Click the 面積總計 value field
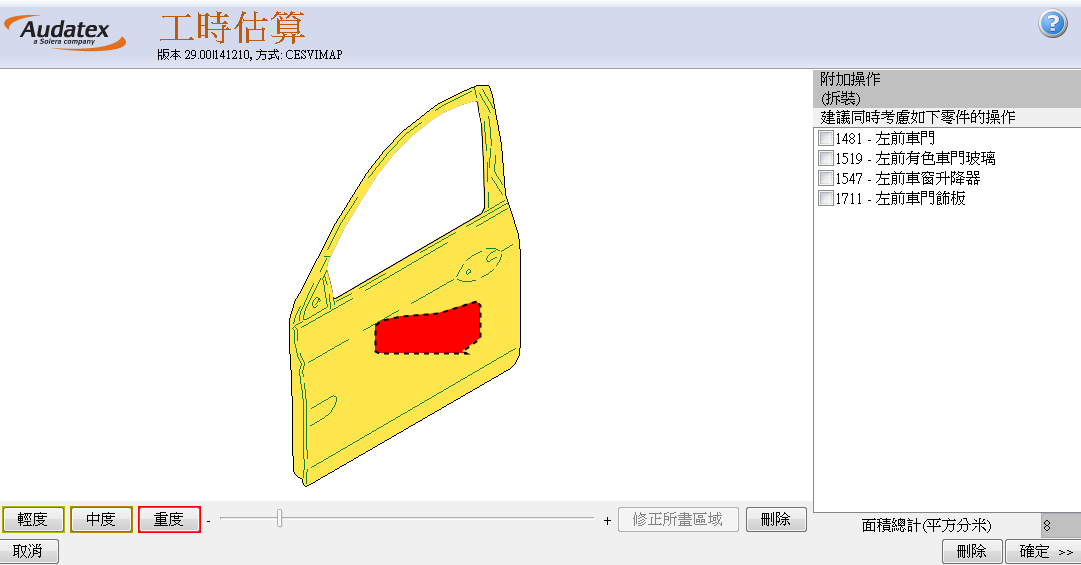The height and width of the screenshot is (565, 1081). tap(1057, 525)
